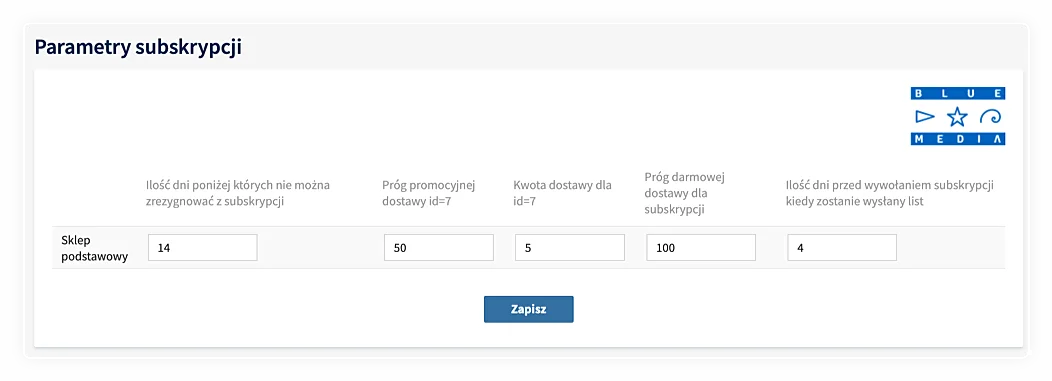
Task: Focus the cancellation days field showing 14
Action: [203, 248]
